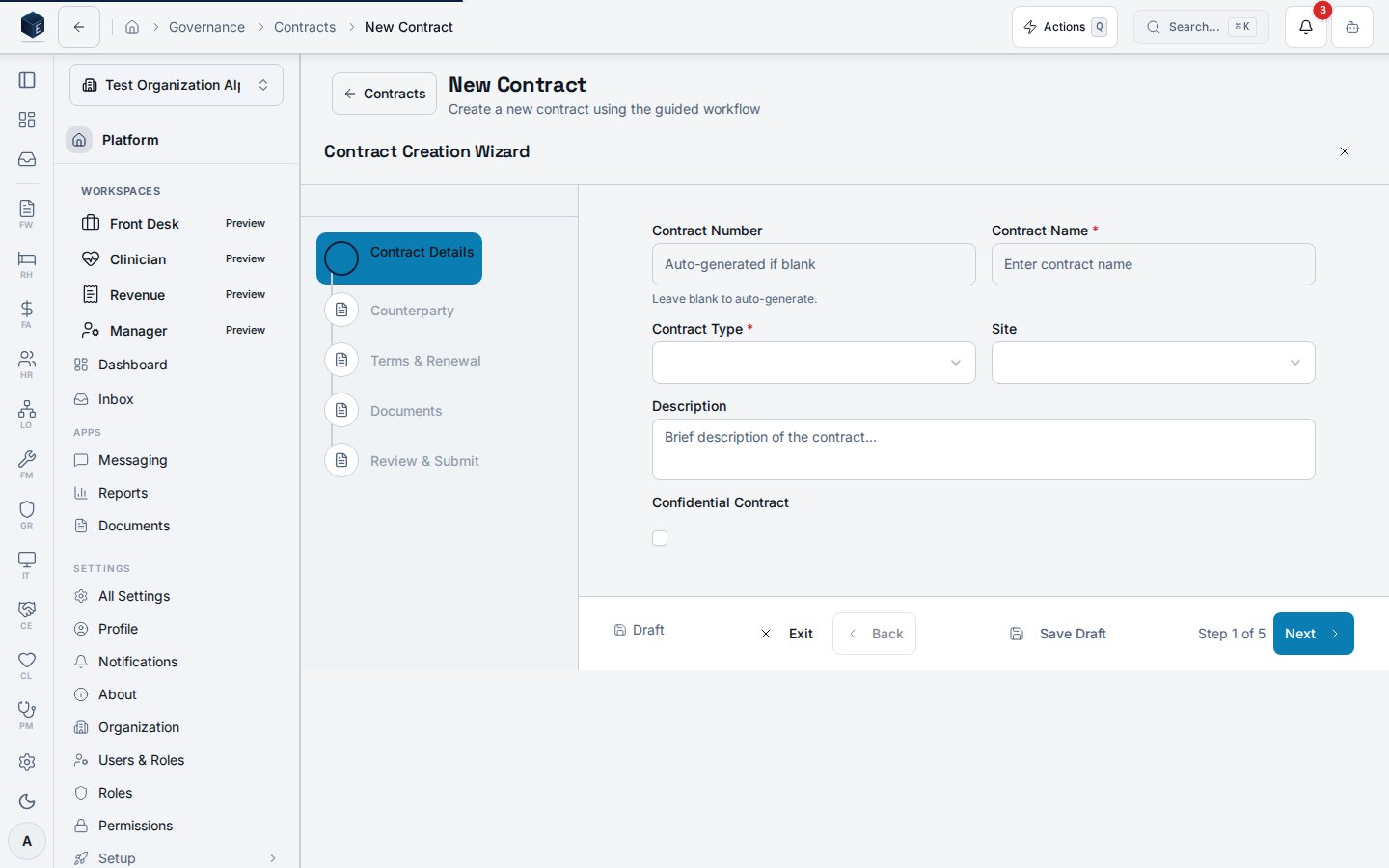Toggle dark mode moon icon
Viewport: 1389px width, 868px height.
[27, 801]
